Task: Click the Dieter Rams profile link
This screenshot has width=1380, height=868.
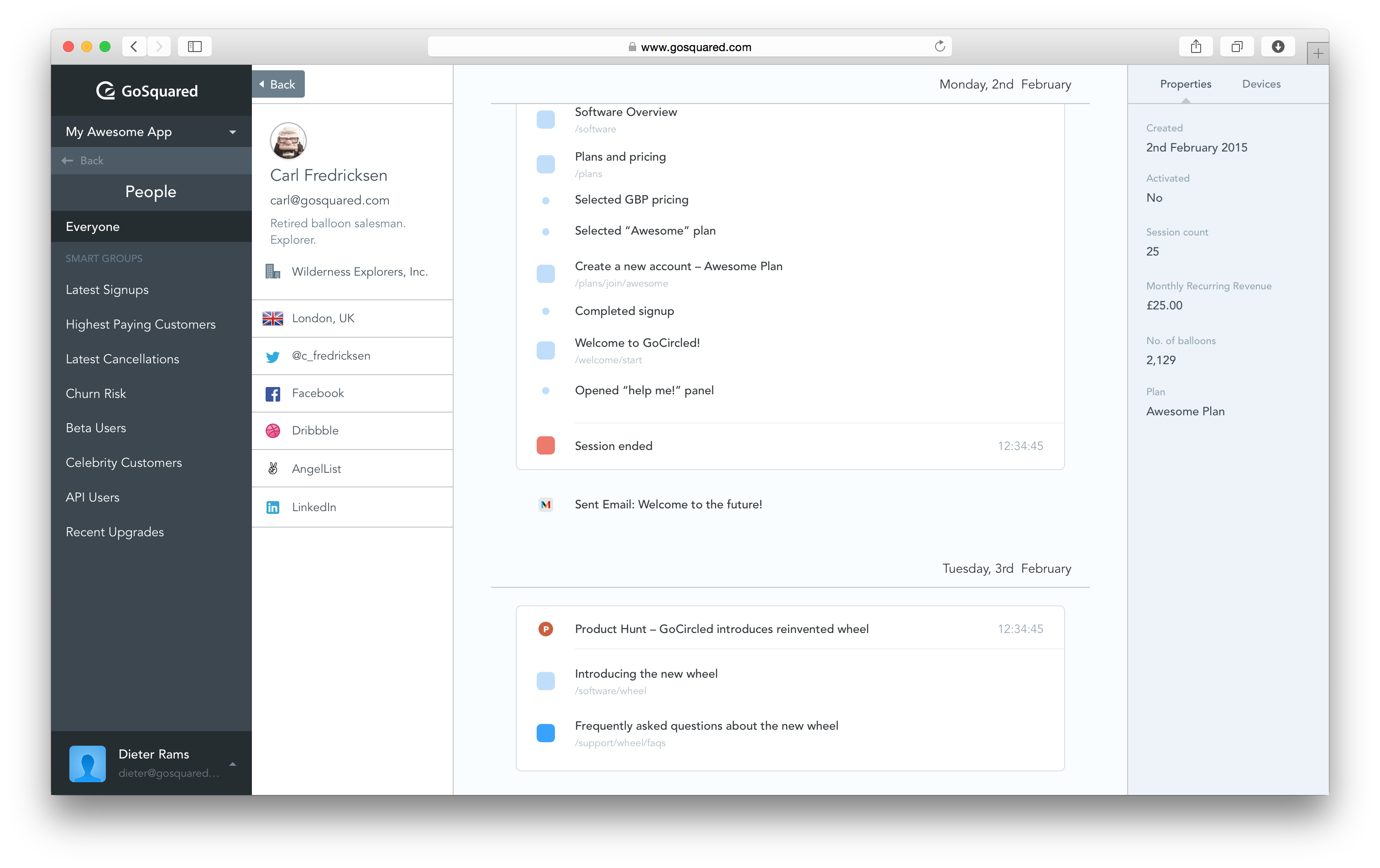Action: [x=148, y=762]
